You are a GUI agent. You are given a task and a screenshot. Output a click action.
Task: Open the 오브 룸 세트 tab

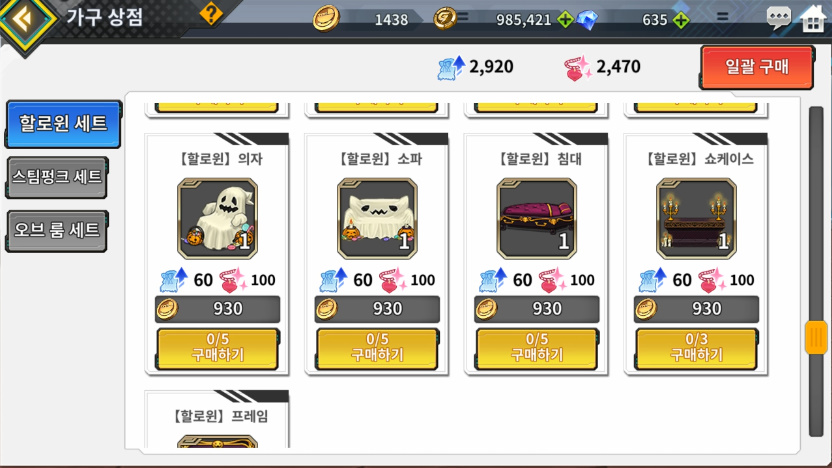coord(57,231)
